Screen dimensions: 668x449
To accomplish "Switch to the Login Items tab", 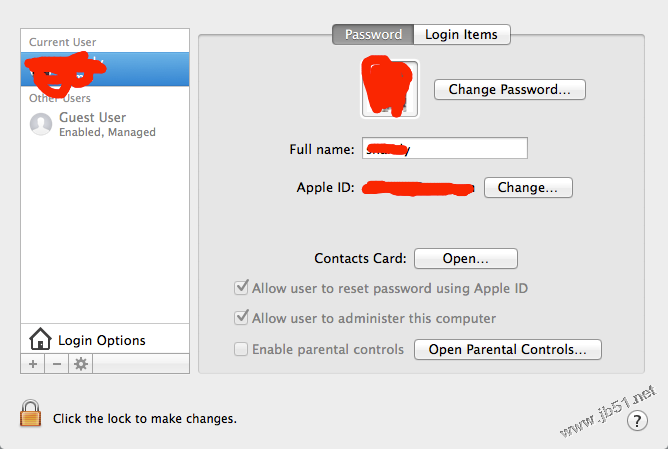I will (461, 34).
